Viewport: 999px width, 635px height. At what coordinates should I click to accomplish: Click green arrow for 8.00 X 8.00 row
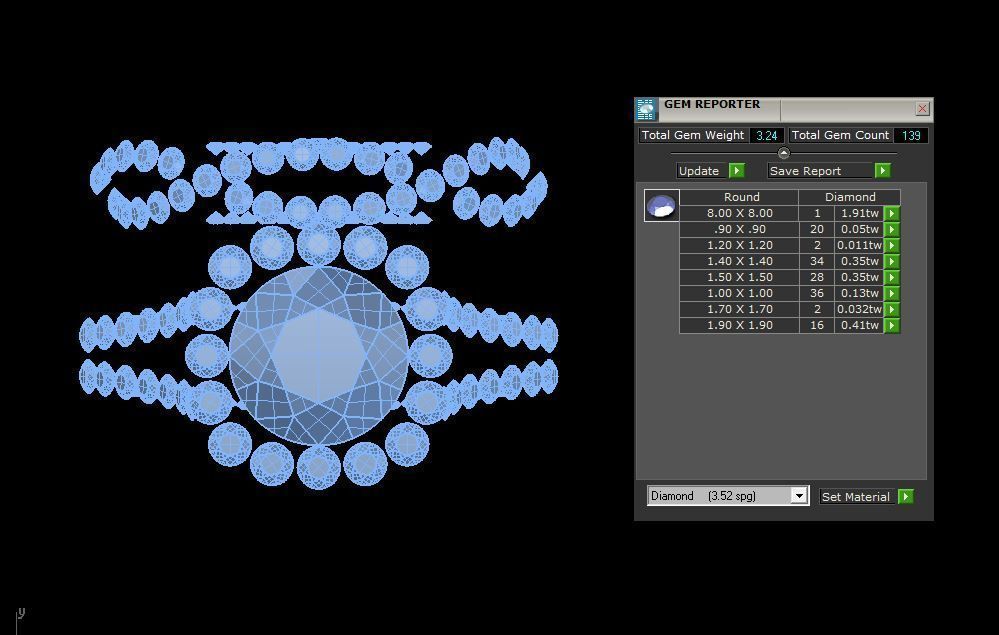892,213
